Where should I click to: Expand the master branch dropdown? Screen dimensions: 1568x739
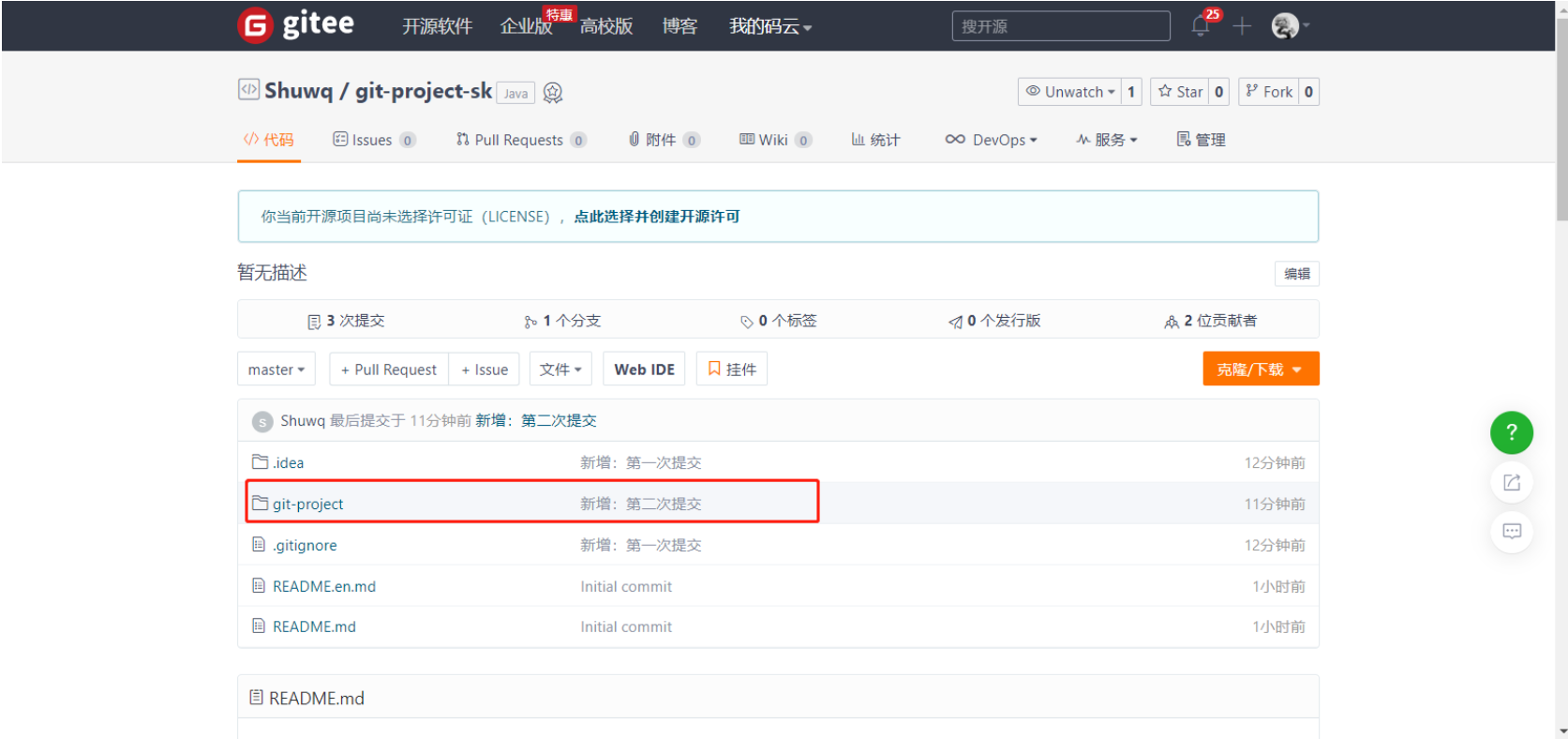(x=276, y=369)
